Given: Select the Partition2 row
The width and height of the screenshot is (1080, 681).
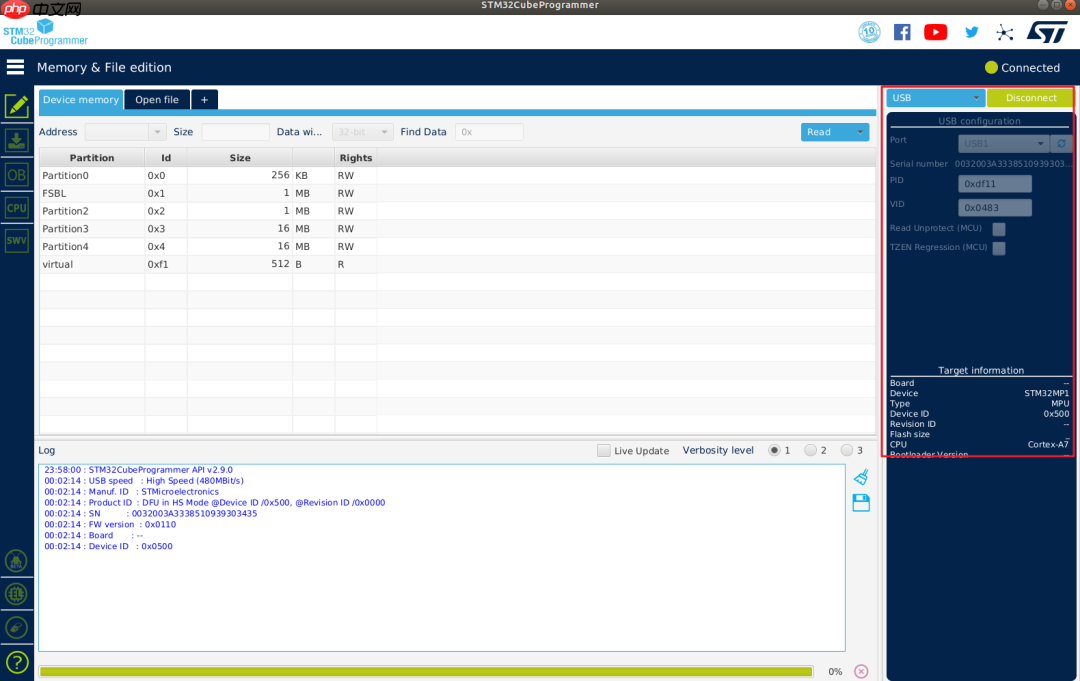Looking at the screenshot, I should [457, 211].
